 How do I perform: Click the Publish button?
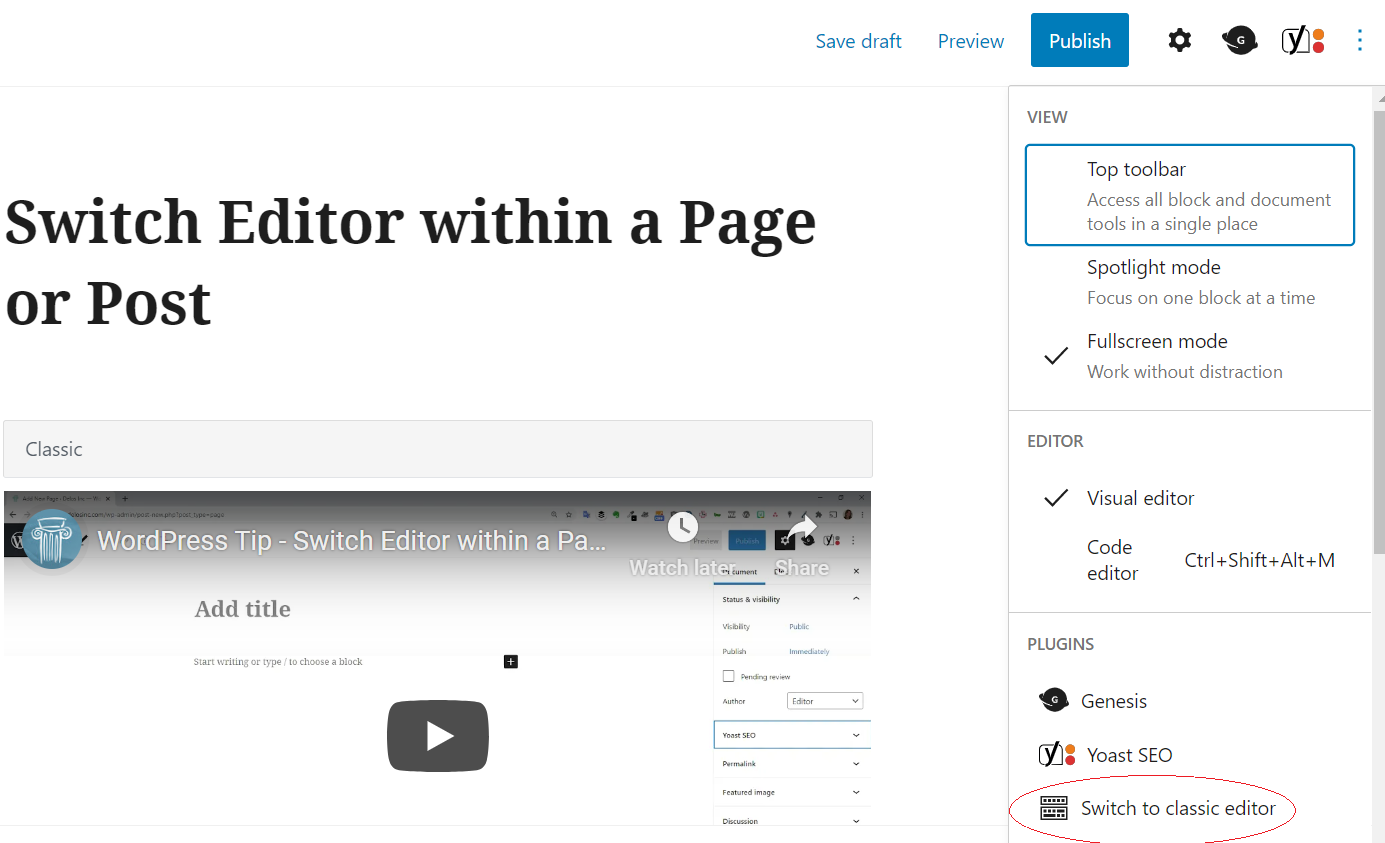[1079, 40]
